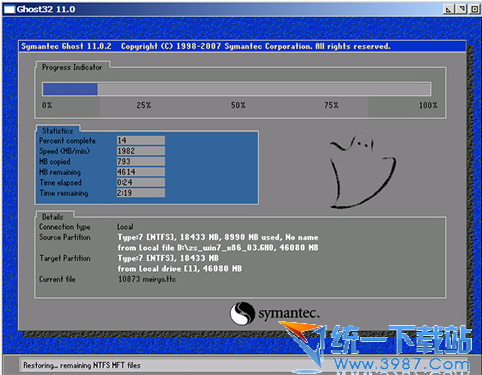The width and height of the screenshot is (482, 375).
Task: Select the Details panel heading
Action: [x=53, y=217]
